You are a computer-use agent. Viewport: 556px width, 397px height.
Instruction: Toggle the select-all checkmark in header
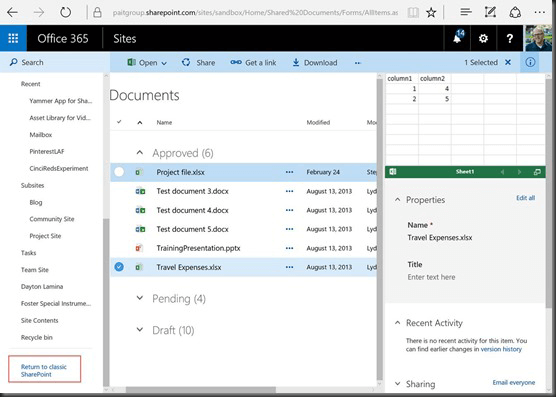tap(119, 122)
